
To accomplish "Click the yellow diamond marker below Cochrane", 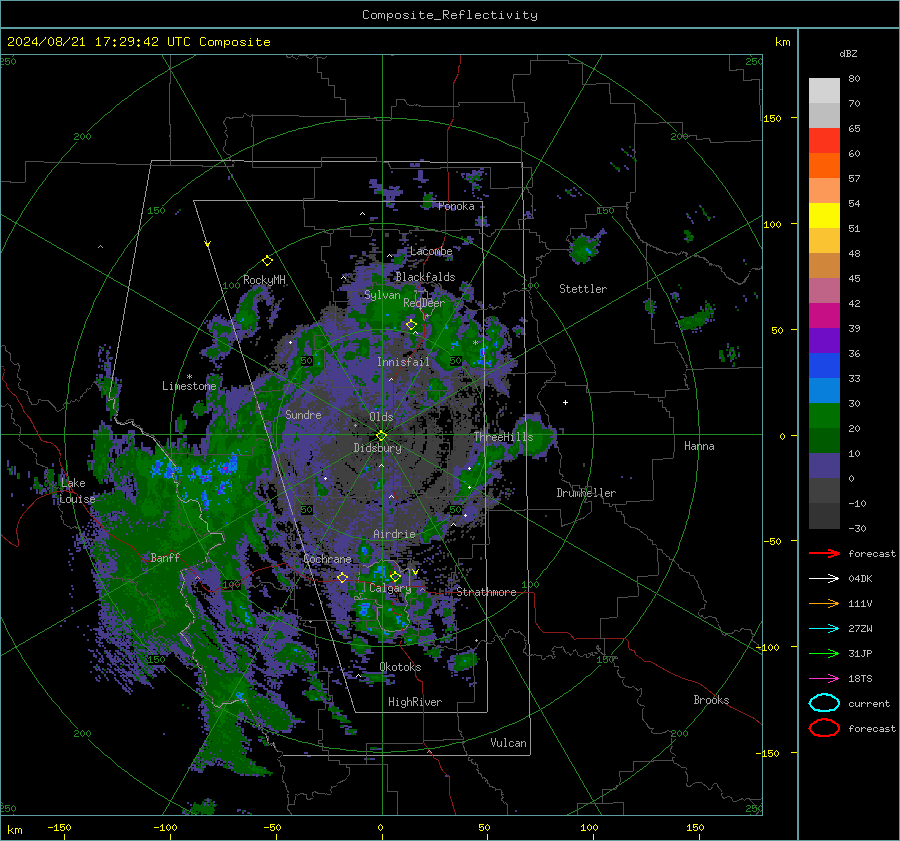I will (x=342, y=577).
